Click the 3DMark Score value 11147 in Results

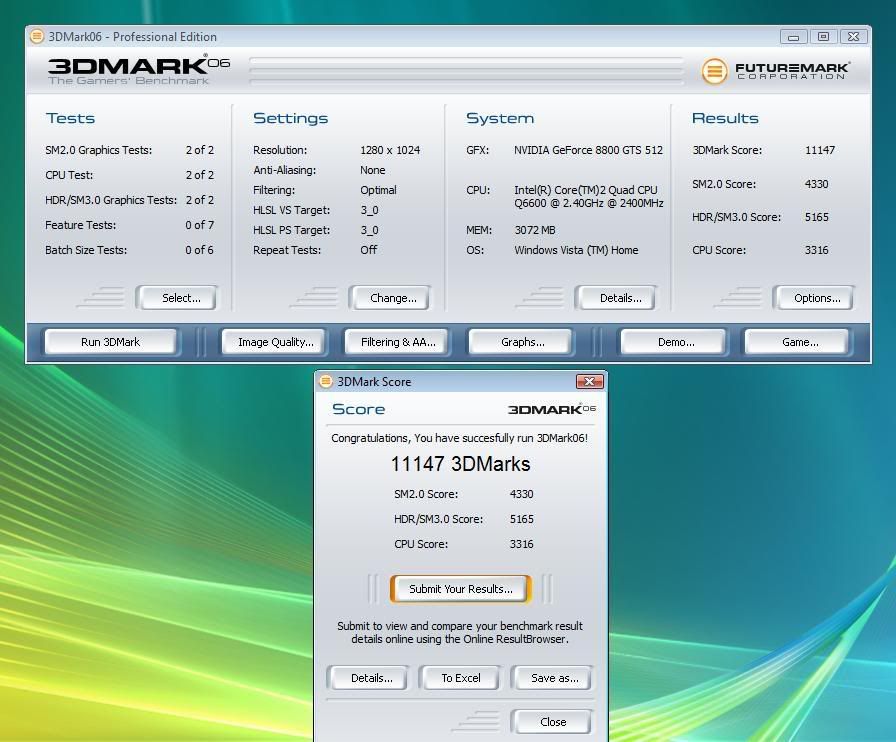[x=820, y=150]
